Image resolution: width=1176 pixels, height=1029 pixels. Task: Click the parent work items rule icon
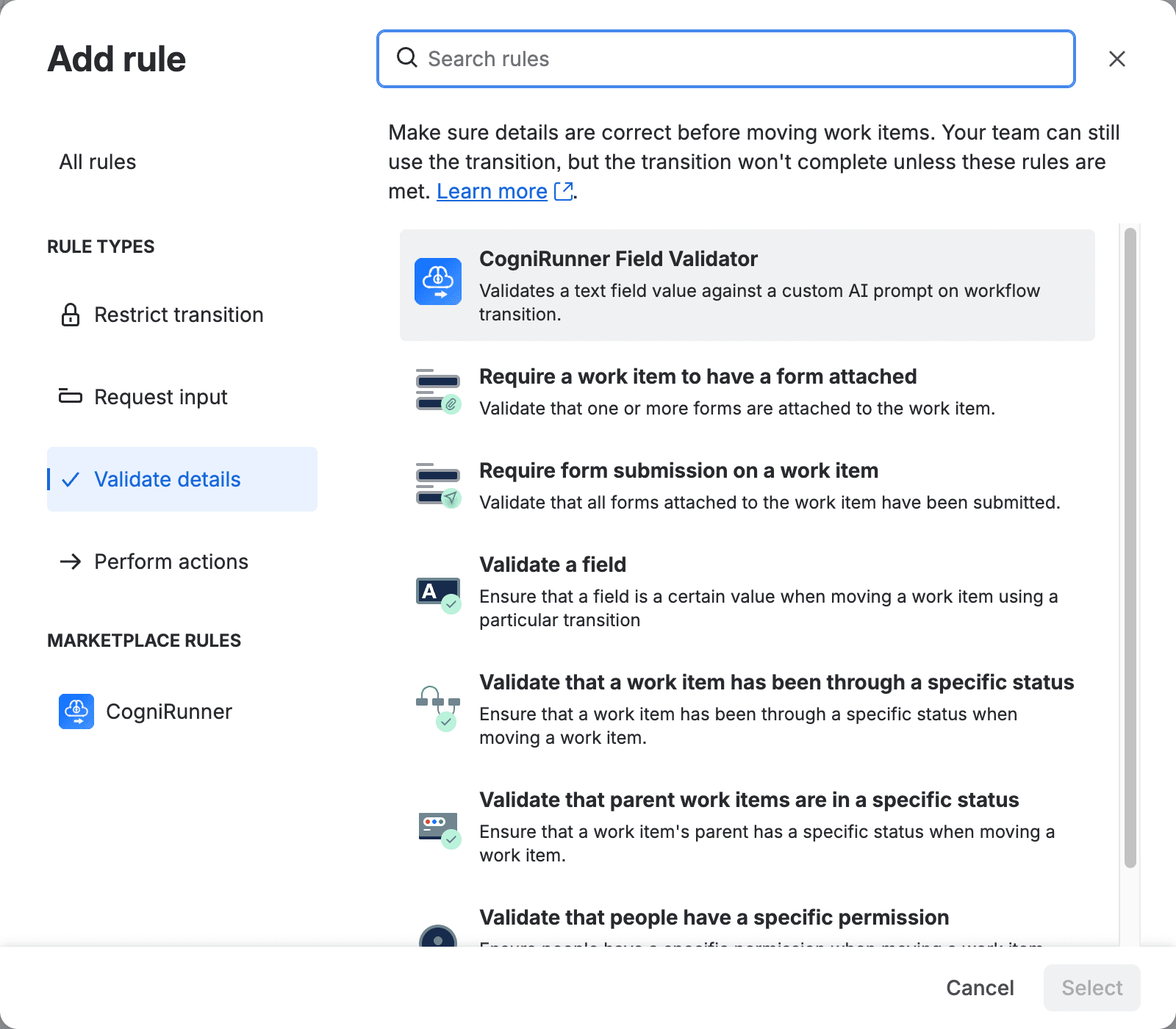tap(440, 830)
